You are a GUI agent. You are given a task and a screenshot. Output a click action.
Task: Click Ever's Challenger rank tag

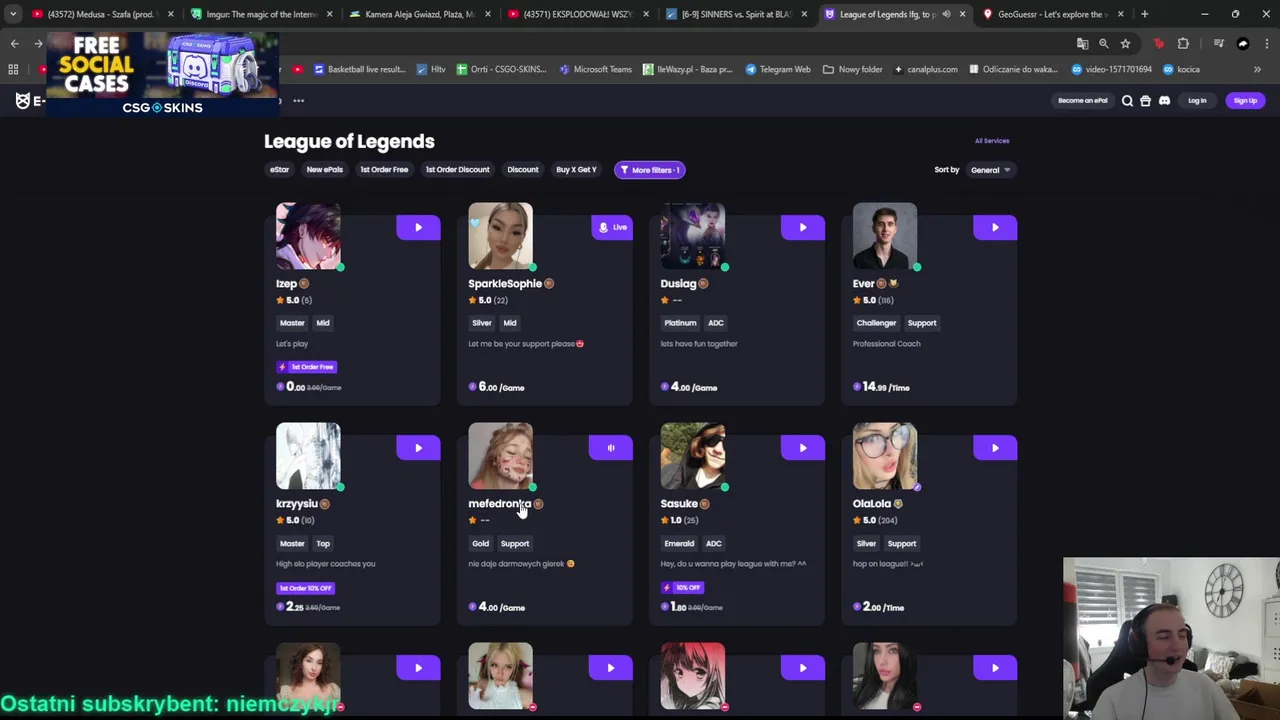point(876,323)
